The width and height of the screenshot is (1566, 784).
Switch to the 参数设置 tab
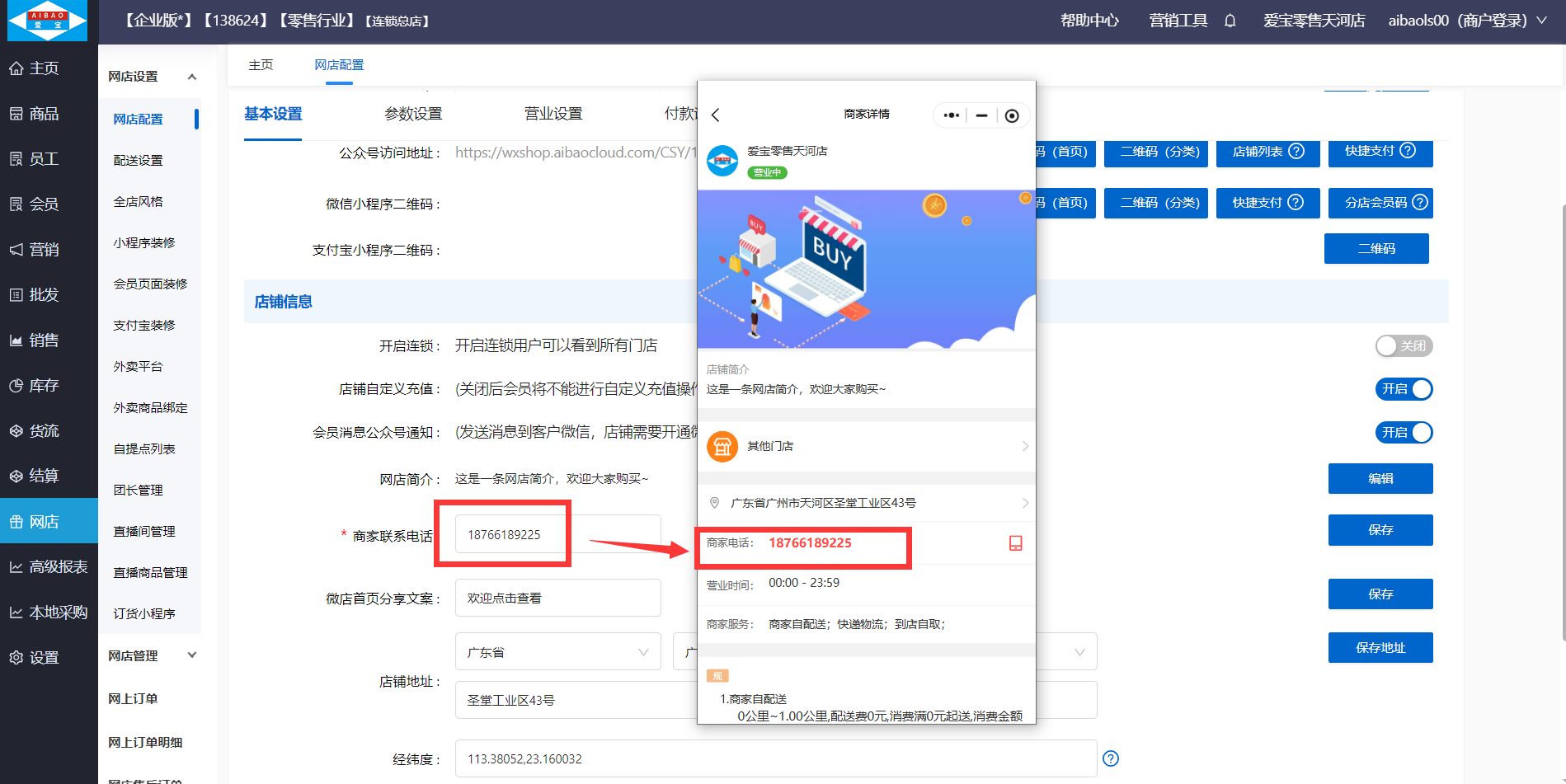click(413, 114)
